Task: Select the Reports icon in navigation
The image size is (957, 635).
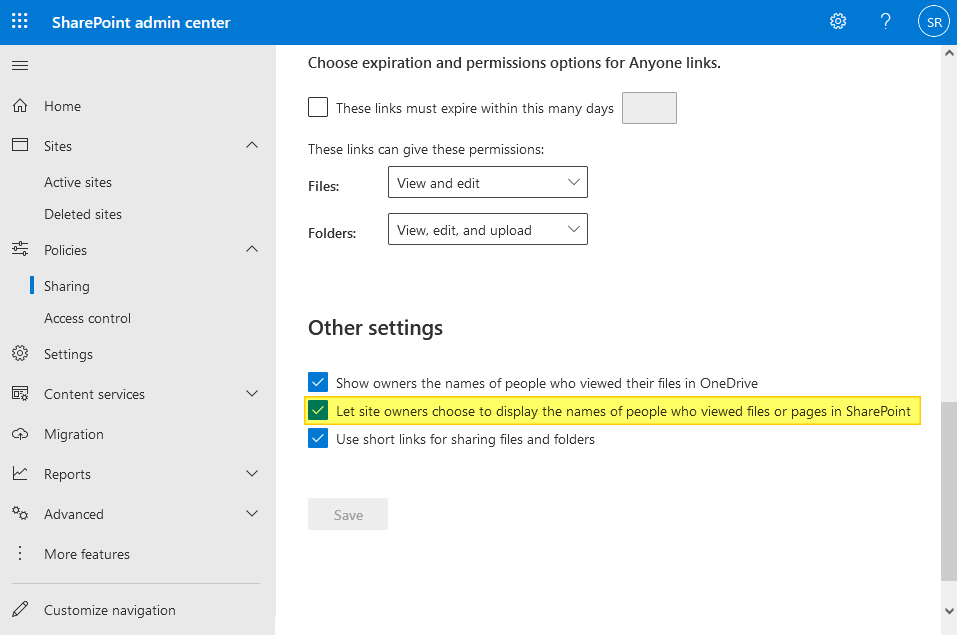Action: click(x=19, y=473)
